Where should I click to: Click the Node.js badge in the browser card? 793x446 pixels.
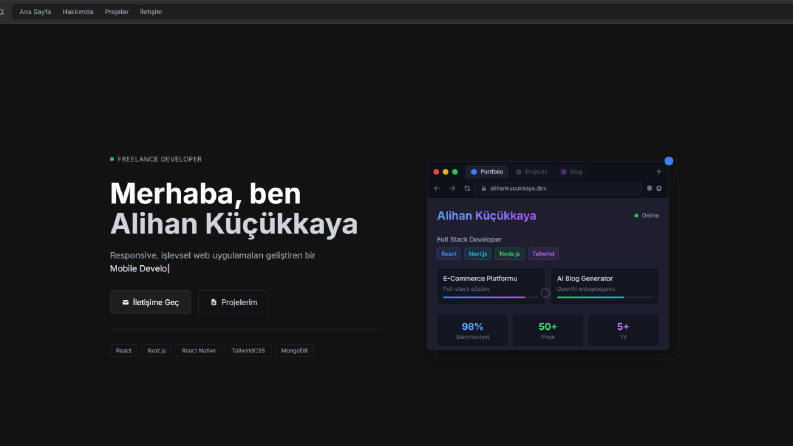click(x=509, y=254)
